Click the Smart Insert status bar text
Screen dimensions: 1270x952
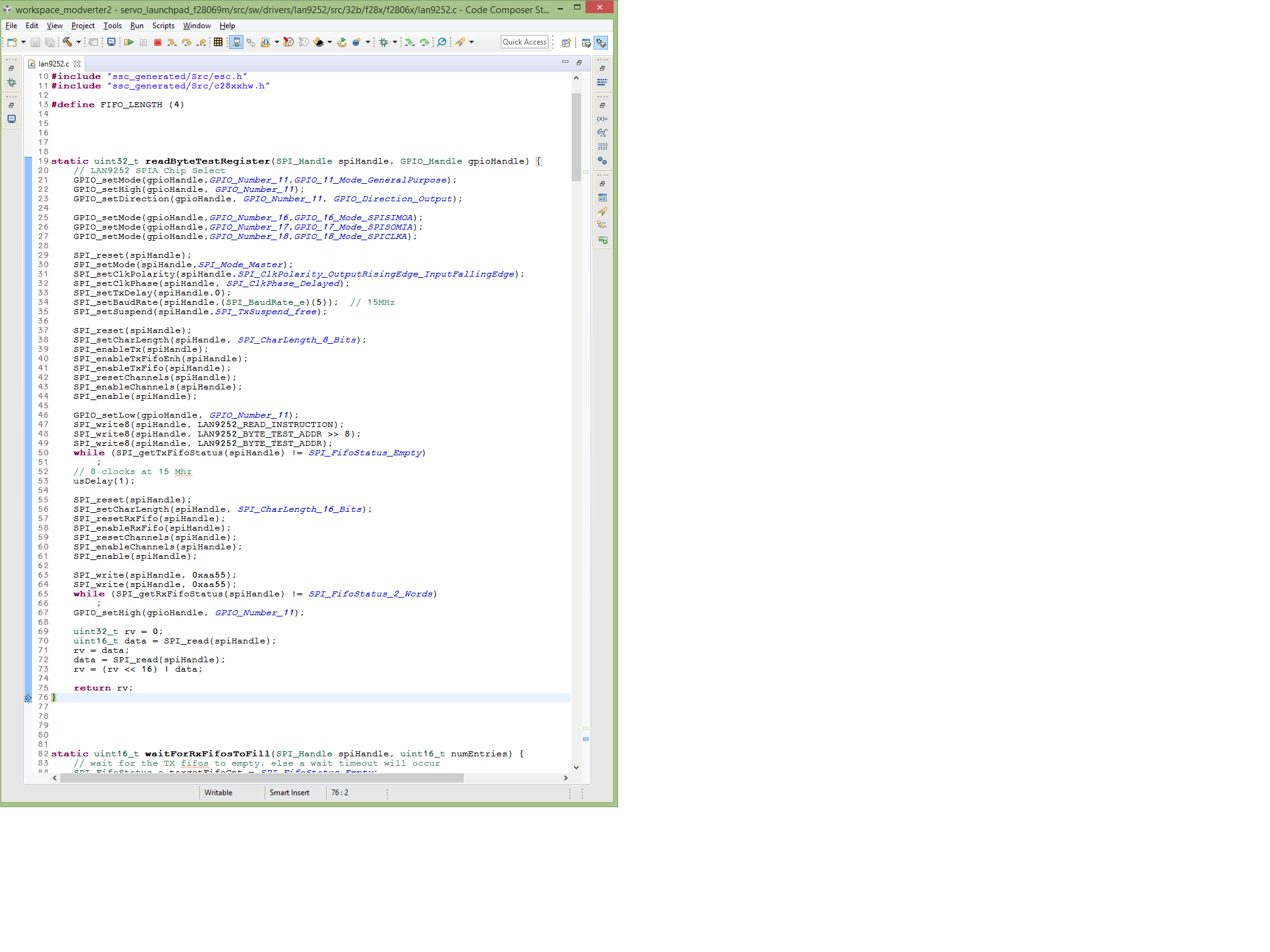pos(289,793)
